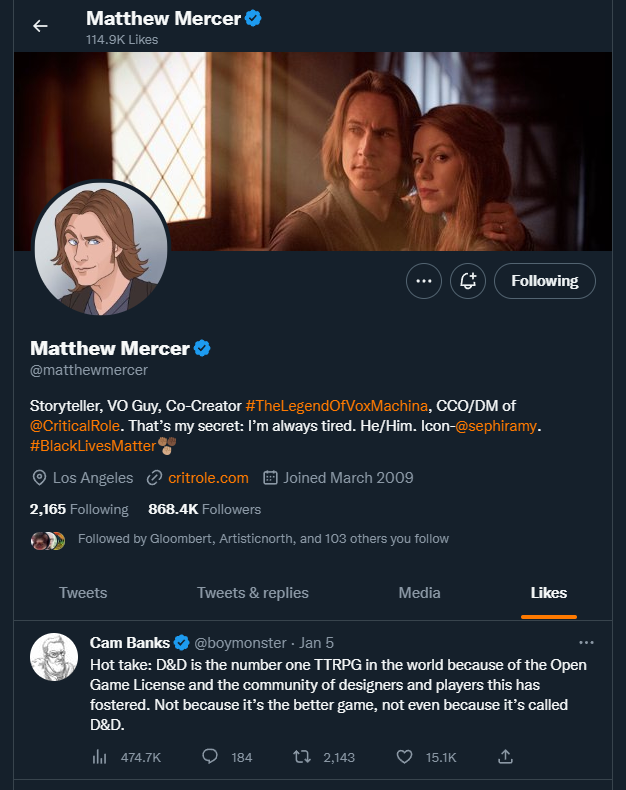Open Cam Banks tweet more options
The width and height of the screenshot is (626, 790).
pos(586,642)
